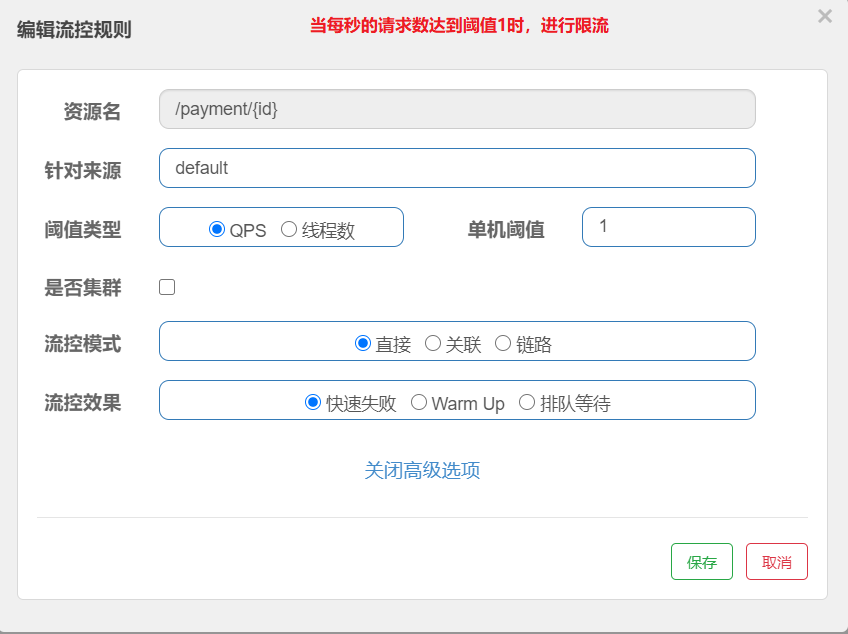The image size is (848, 634).
Task: Click the 编辑流控规则 dialog title
Action: tap(74, 30)
